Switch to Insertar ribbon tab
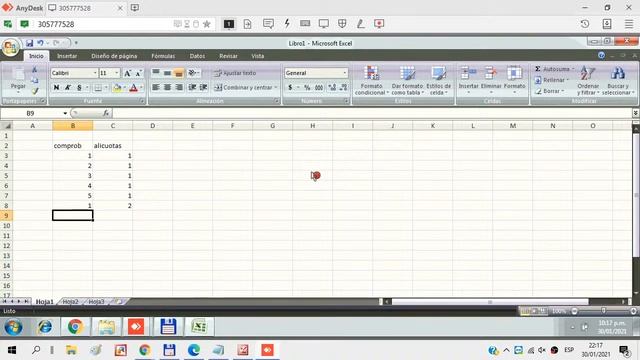This screenshot has height=360, width=640. tap(67, 56)
